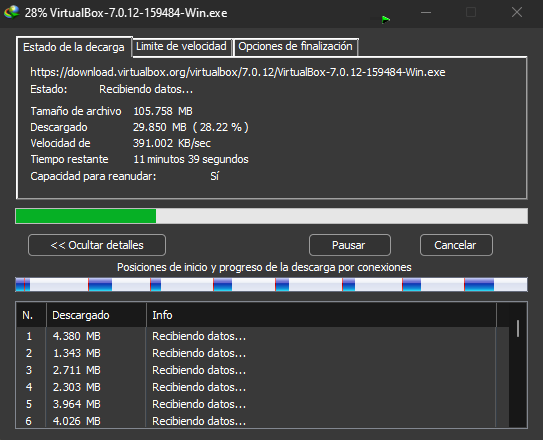The height and width of the screenshot is (440, 543).
Task: Click the Descargado column header
Action: pos(96,315)
